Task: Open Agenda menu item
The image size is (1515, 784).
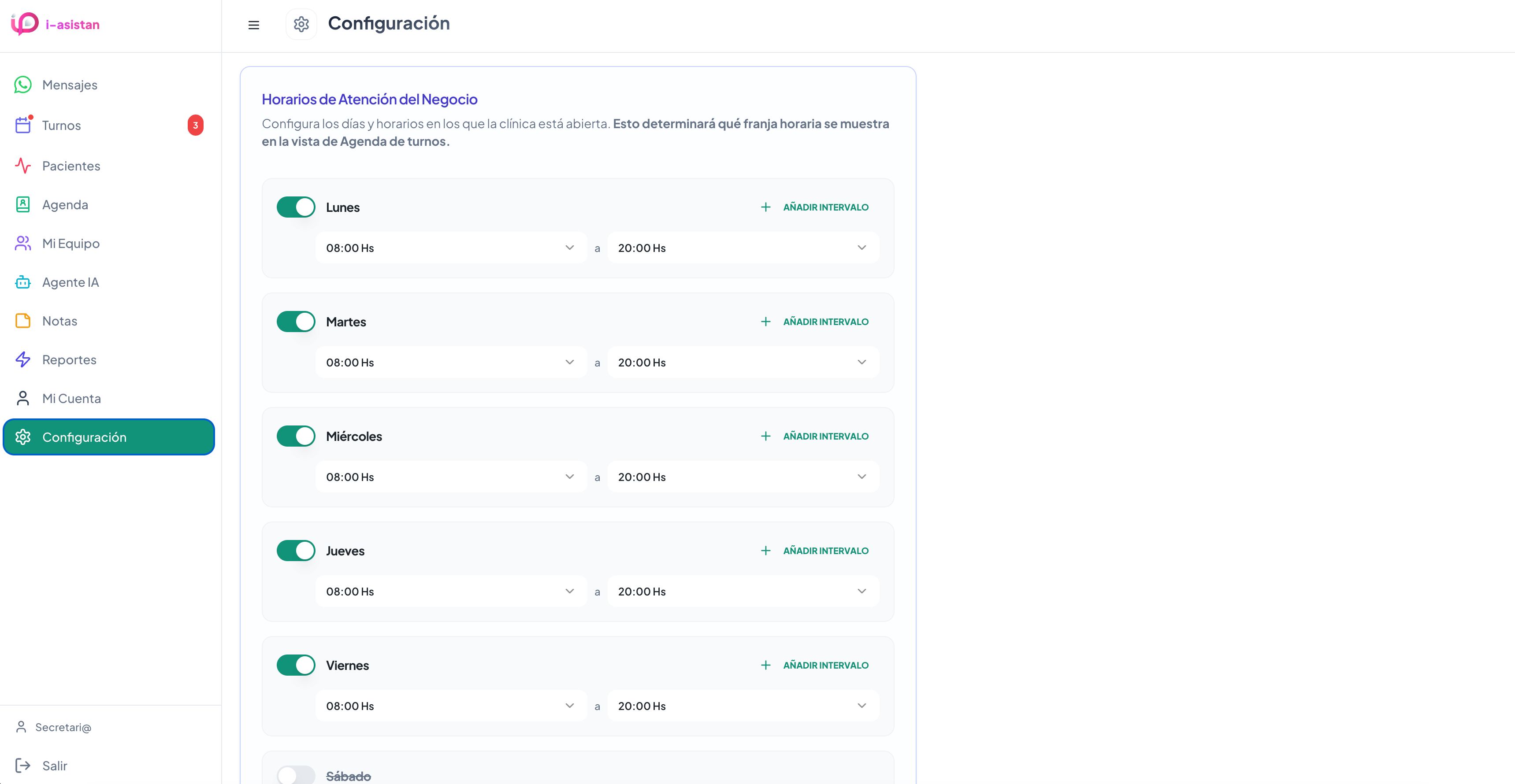Action: pyautogui.click(x=109, y=204)
